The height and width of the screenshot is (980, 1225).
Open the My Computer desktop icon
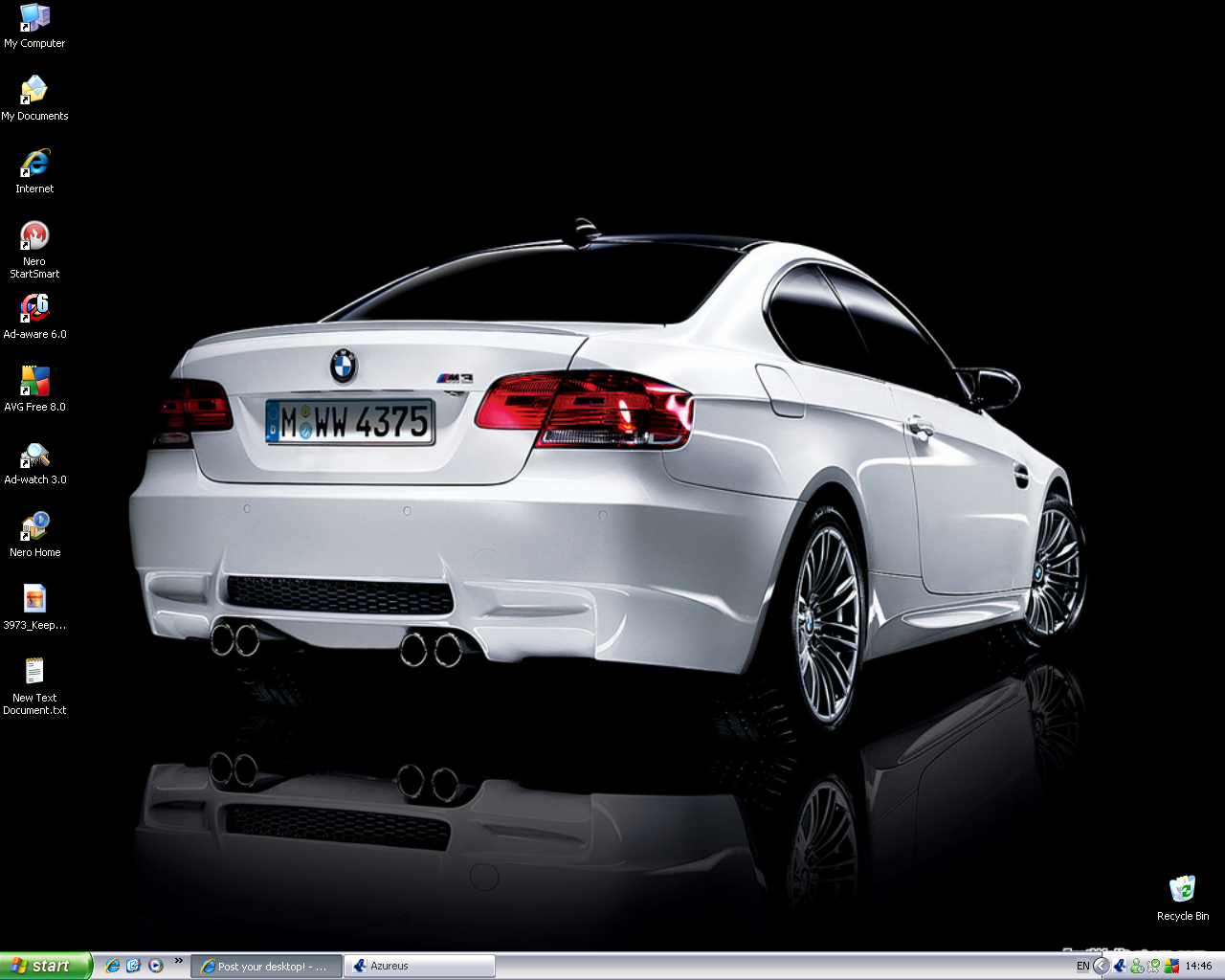[34, 27]
